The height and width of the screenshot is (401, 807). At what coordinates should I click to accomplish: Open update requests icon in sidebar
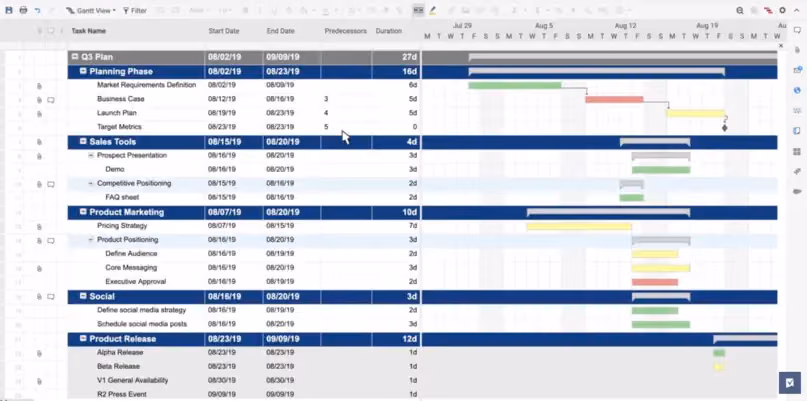pyautogui.click(x=797, y=70)
